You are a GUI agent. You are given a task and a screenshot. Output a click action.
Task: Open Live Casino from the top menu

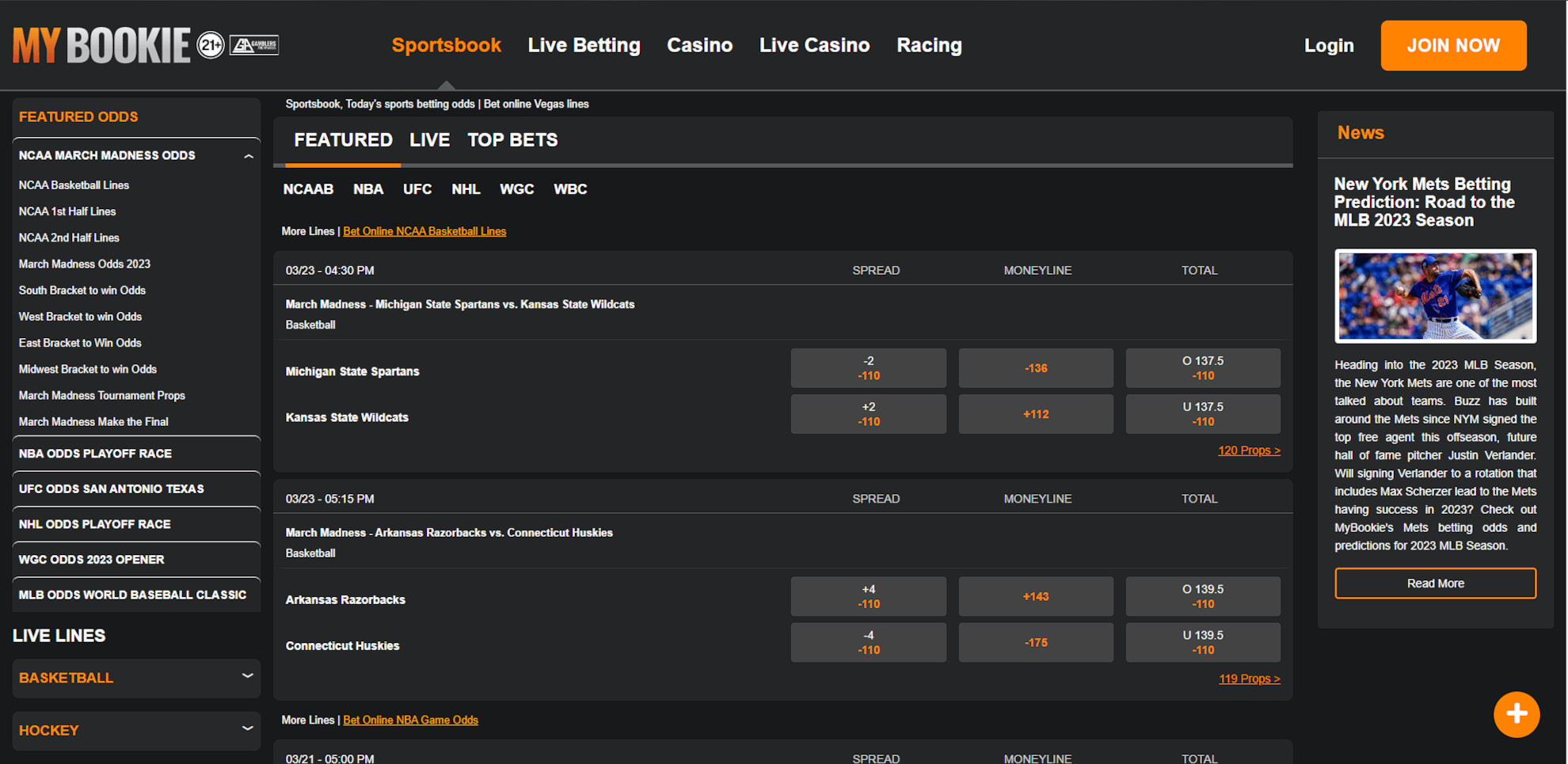tap(815, 45)
